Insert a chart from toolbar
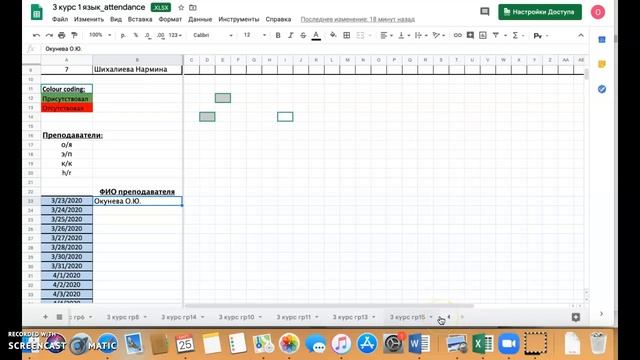The image size is (640, 360). pyautogui.click(x=483, y=36)
